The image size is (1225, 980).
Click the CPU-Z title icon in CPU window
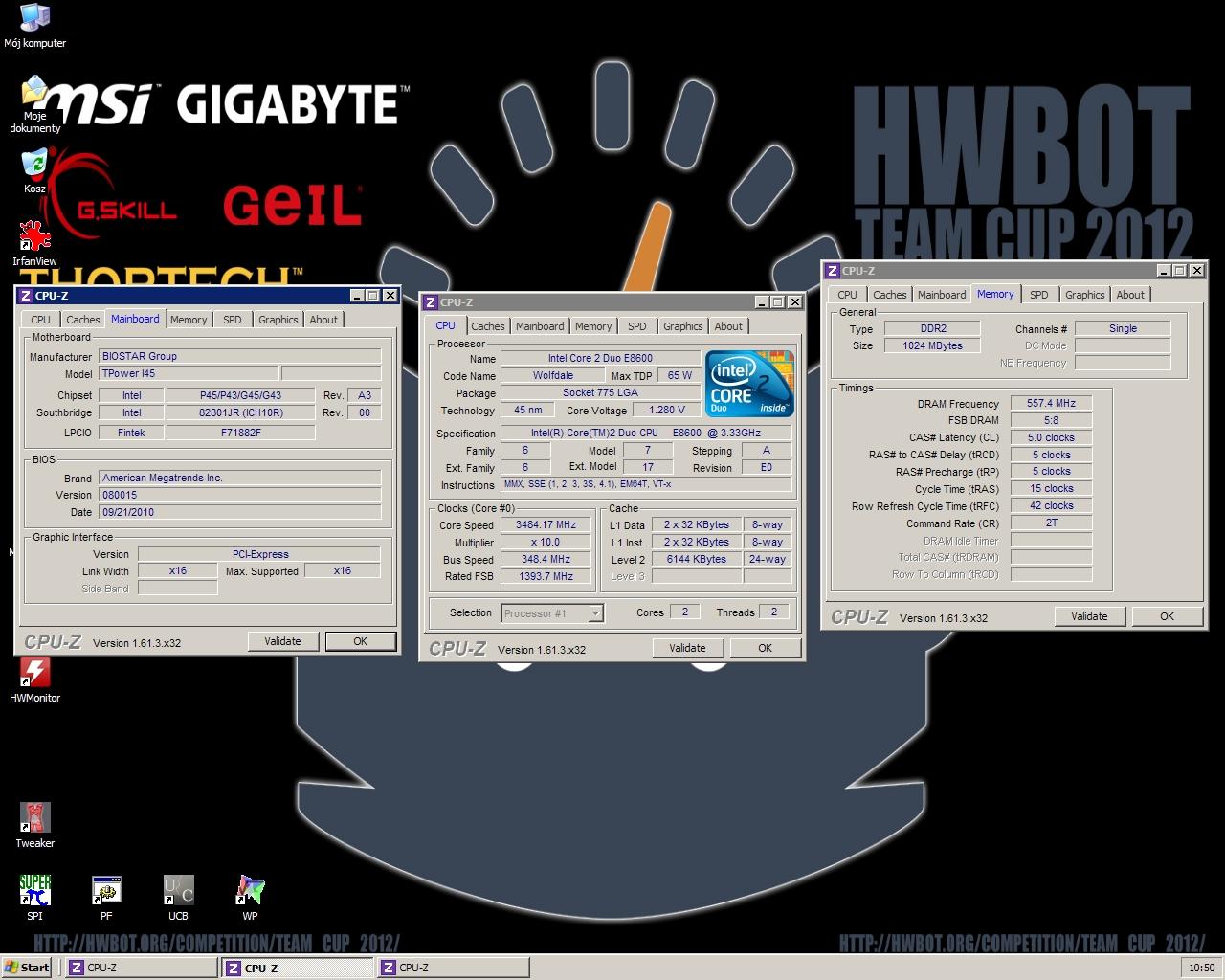pyautogui.click(x=430, y=302)
